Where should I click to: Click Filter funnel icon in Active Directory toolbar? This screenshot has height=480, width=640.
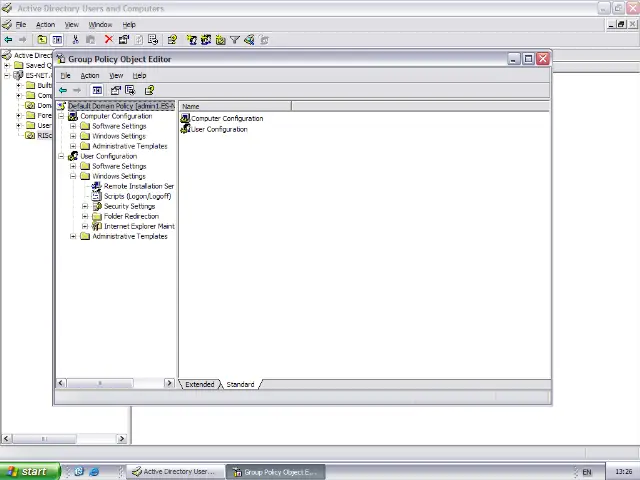coord(235,40)
